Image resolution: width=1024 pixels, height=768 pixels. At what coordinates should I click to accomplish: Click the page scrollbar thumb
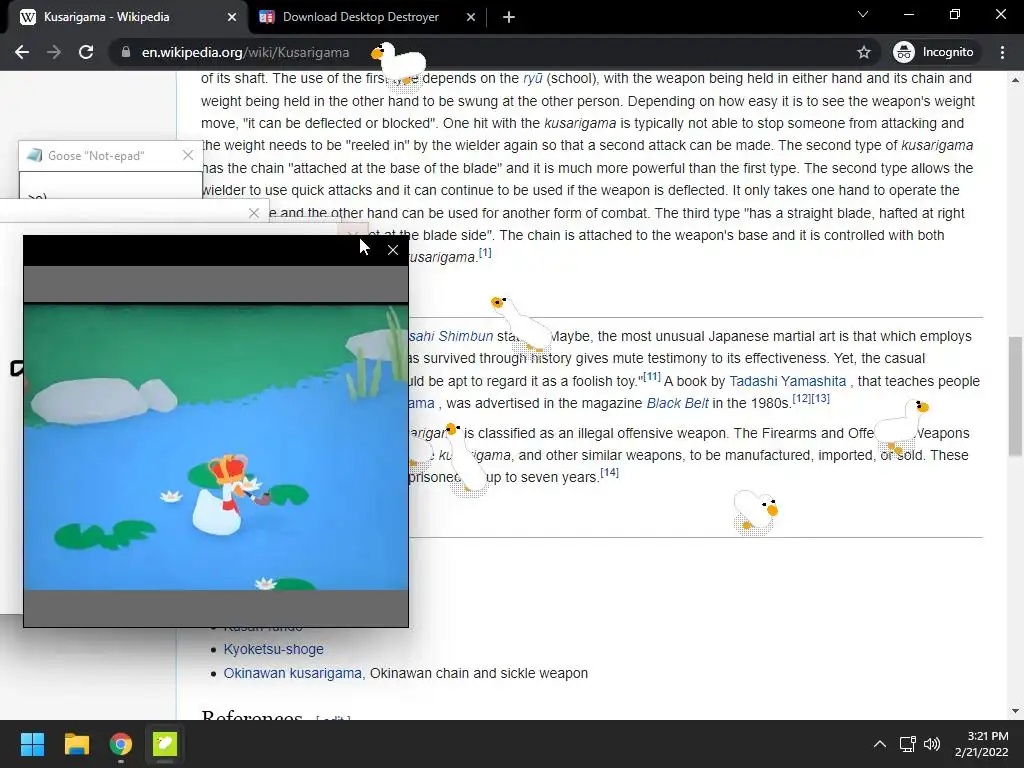pyautogui.click(x=1015, y=396)
